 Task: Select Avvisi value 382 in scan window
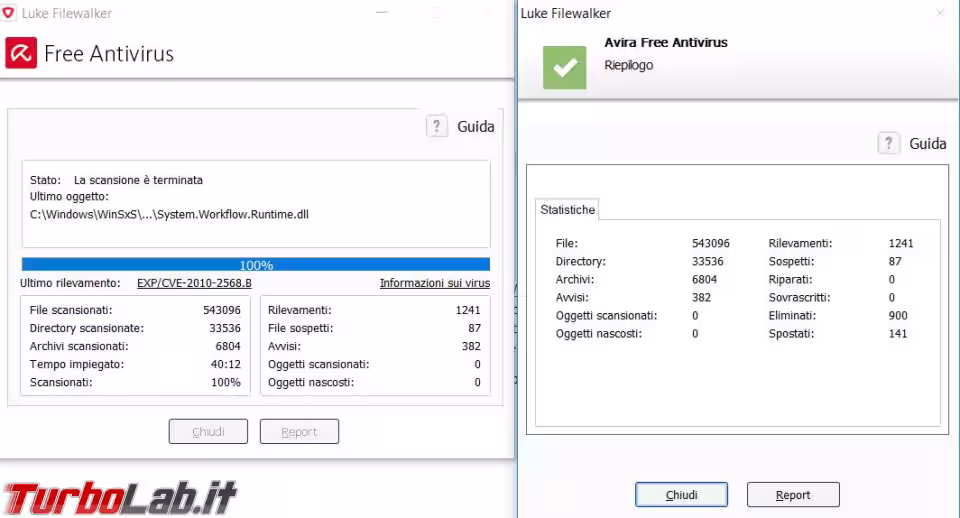pyautogui.click(x=471, y=346)
